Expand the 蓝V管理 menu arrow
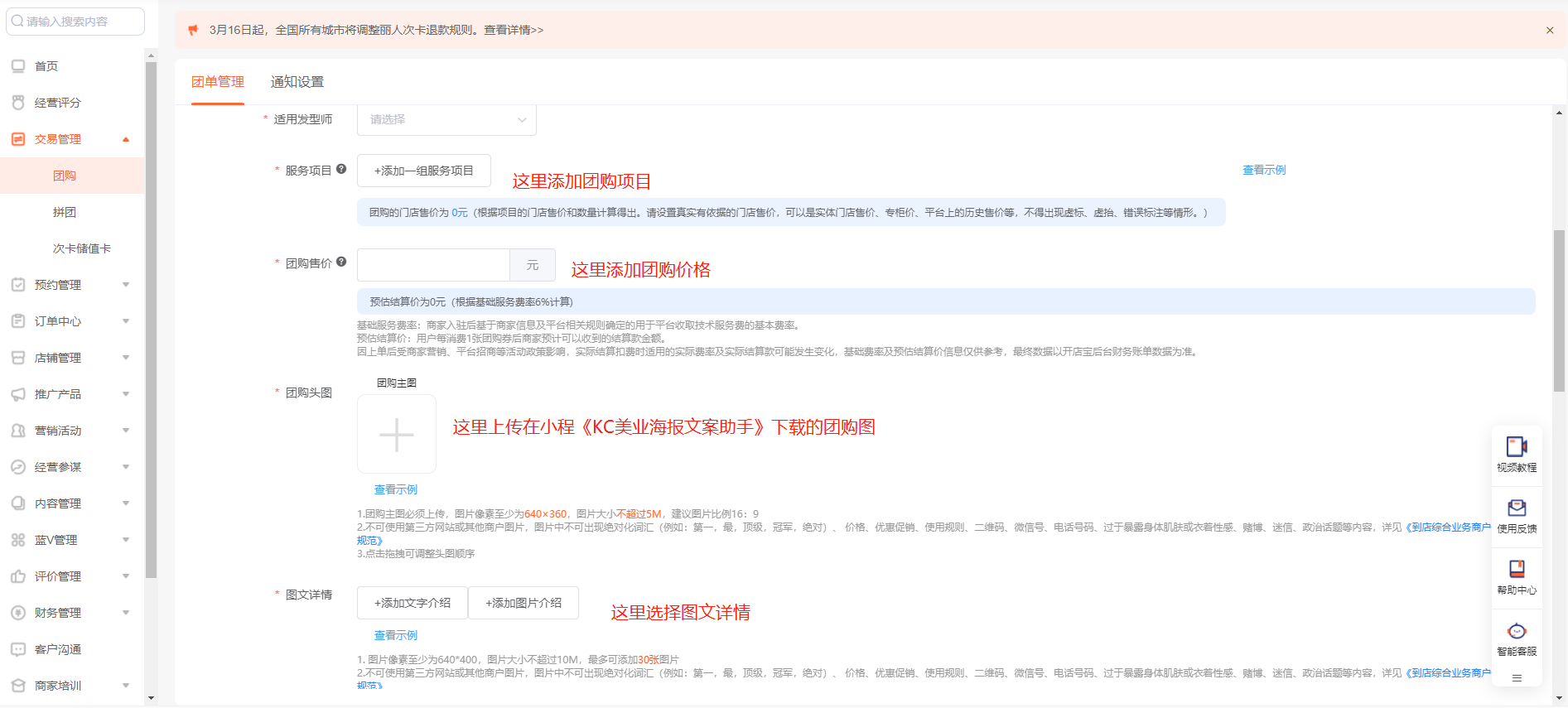The width and height of the screenshot is (1568, 708). point(126,540)
